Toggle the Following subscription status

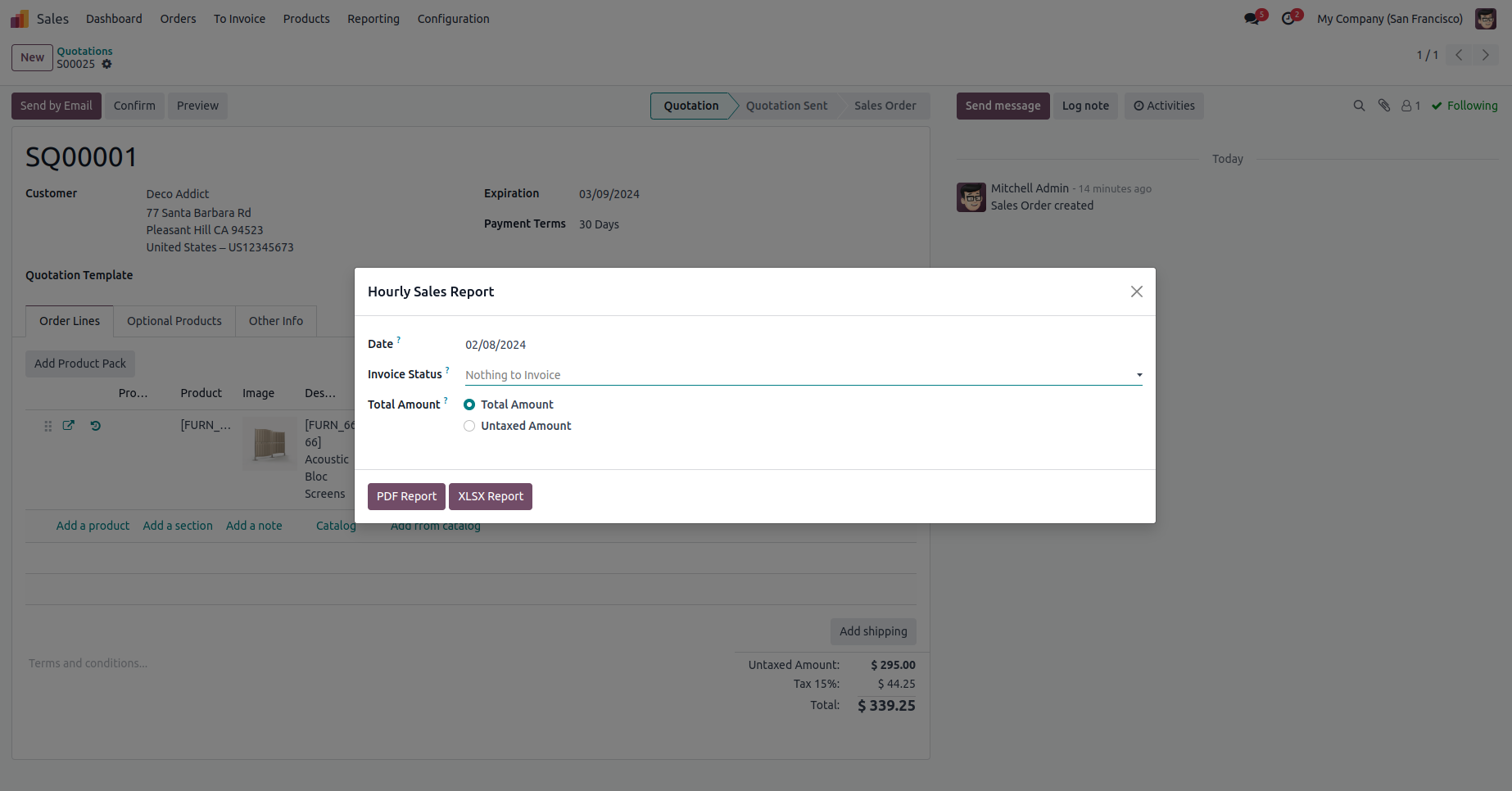(x=1464, y=106)
